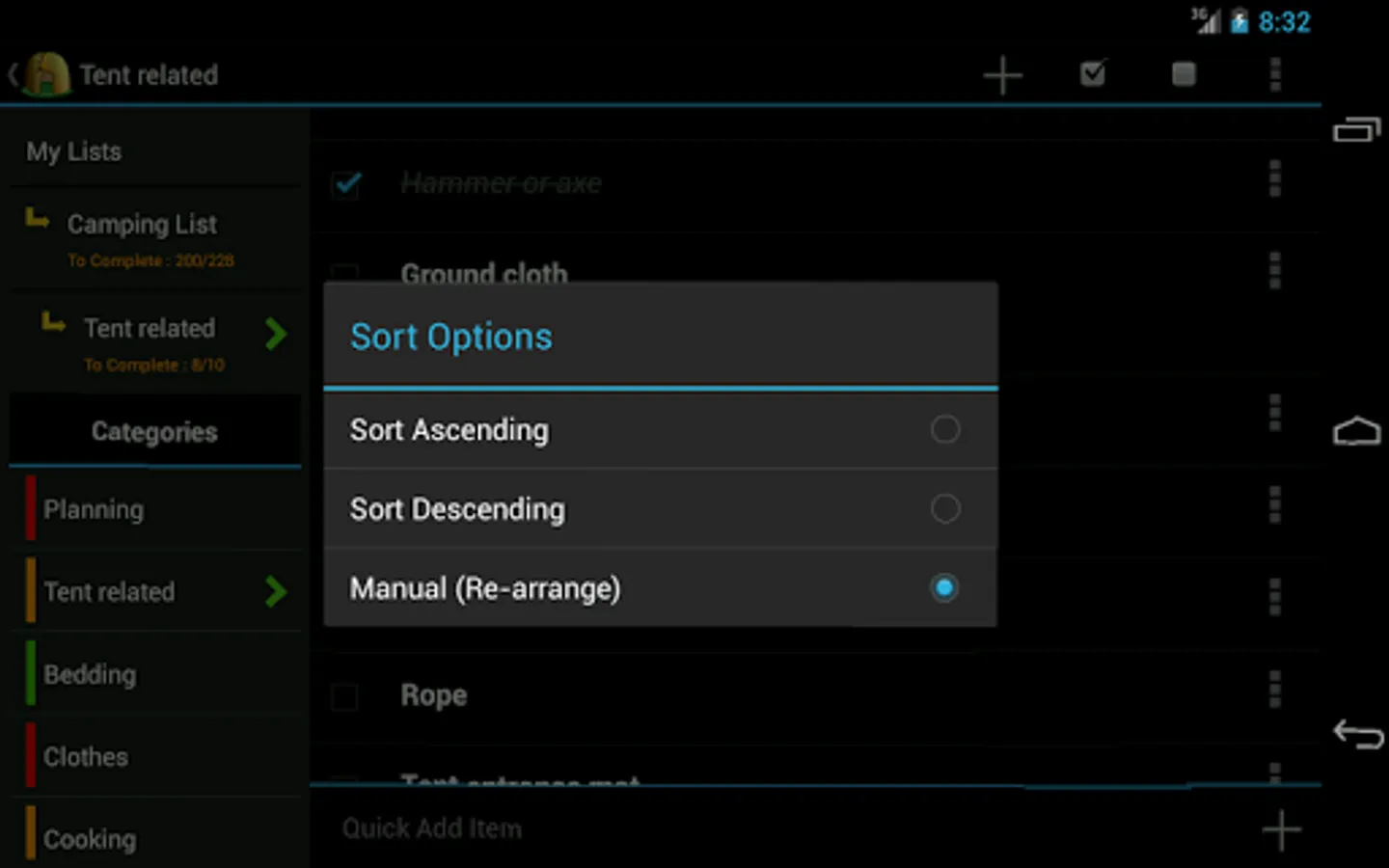Tap the uncheck-all square icon in top bar
Screen dimensions: 1389x868
(x=1184, y=74)
